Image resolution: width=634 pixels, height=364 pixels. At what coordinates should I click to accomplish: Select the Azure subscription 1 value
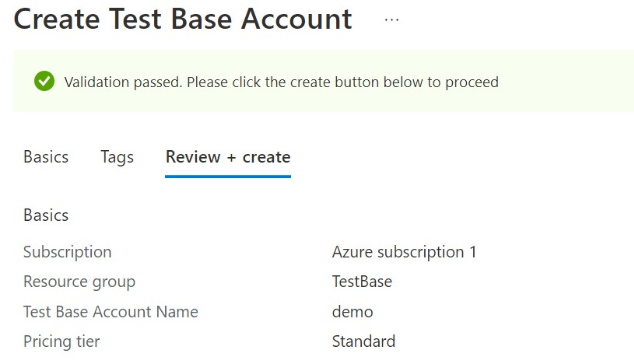coord(404,252)
